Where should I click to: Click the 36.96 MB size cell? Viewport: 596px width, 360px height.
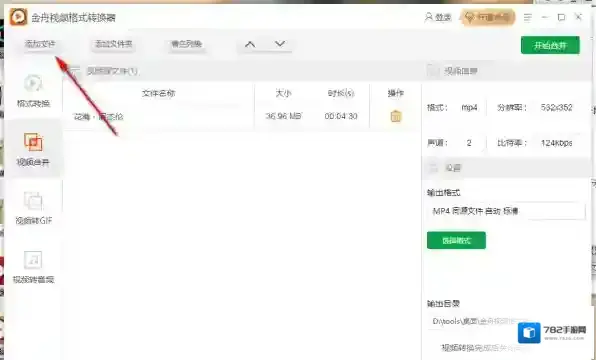click(283, 116)
